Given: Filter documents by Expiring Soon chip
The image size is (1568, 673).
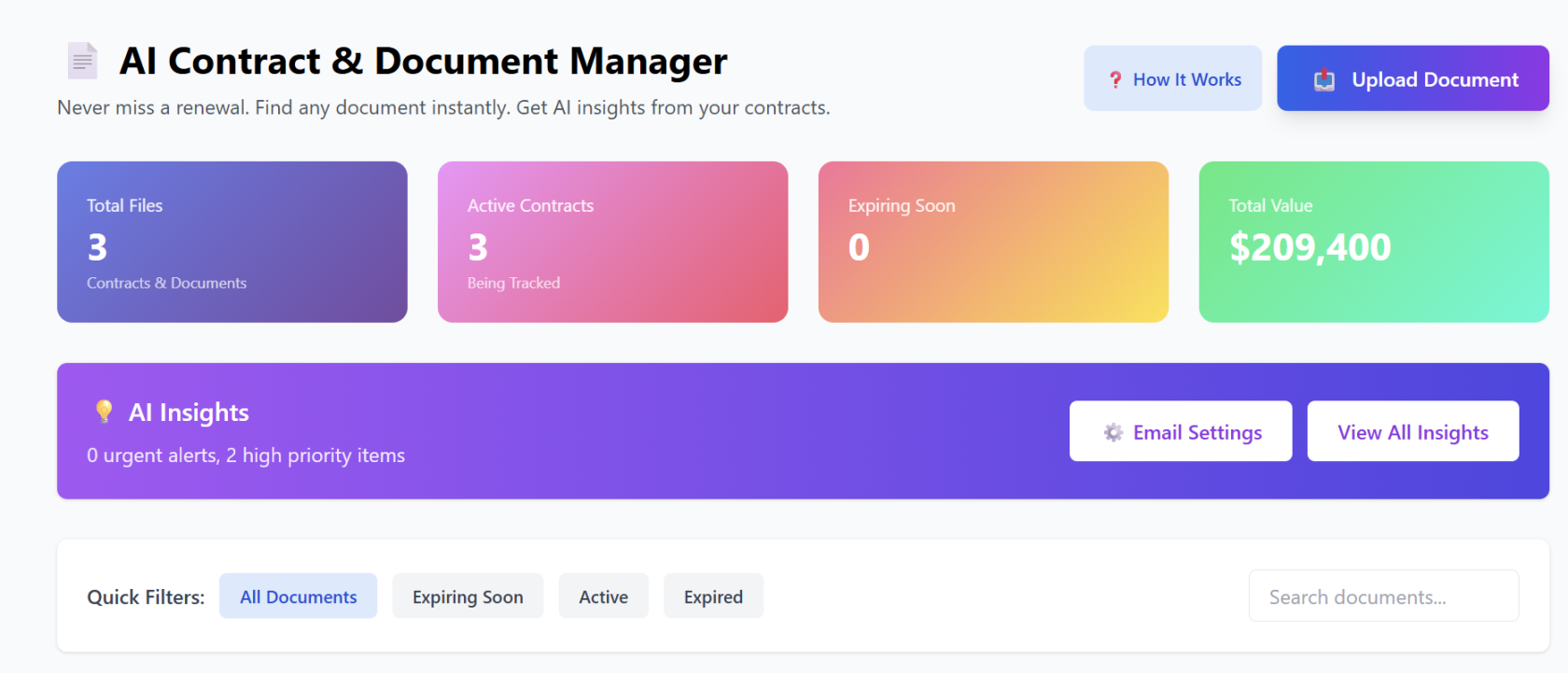Looking at the screenshot, I should pyautogui.click(x=468, y=596).
